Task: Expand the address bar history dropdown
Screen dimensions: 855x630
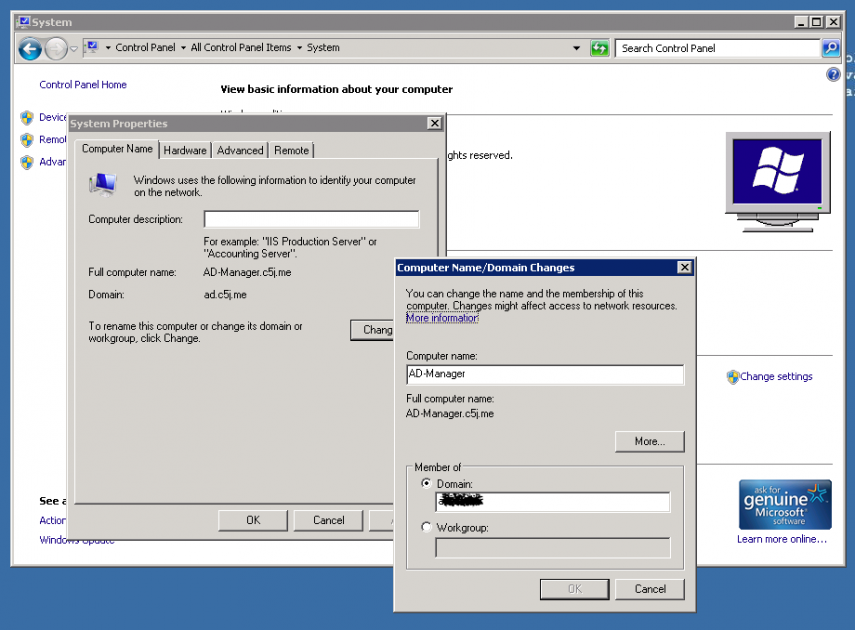Action: 577,48
